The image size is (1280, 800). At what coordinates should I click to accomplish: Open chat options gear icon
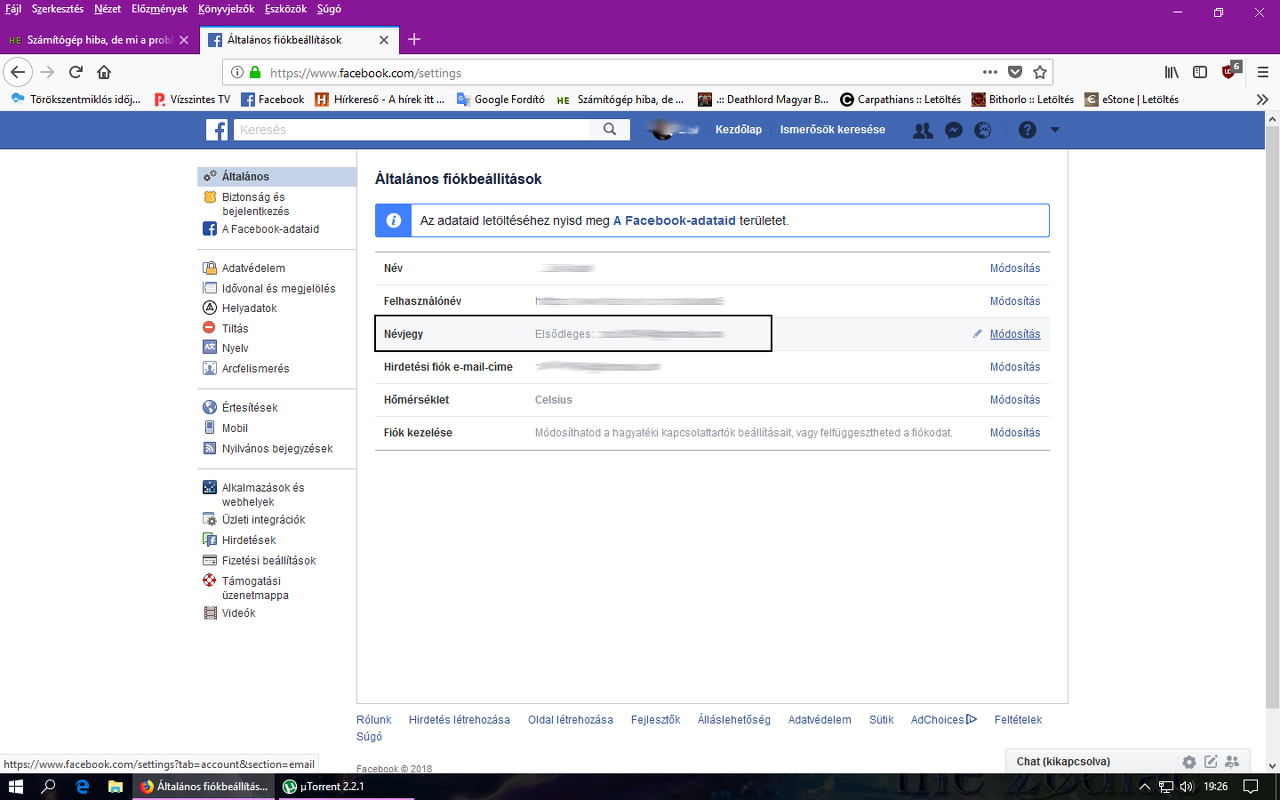1189,762
